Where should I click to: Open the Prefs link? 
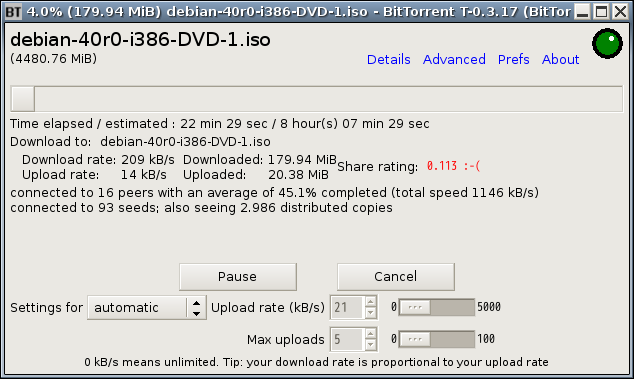(514, 59)
